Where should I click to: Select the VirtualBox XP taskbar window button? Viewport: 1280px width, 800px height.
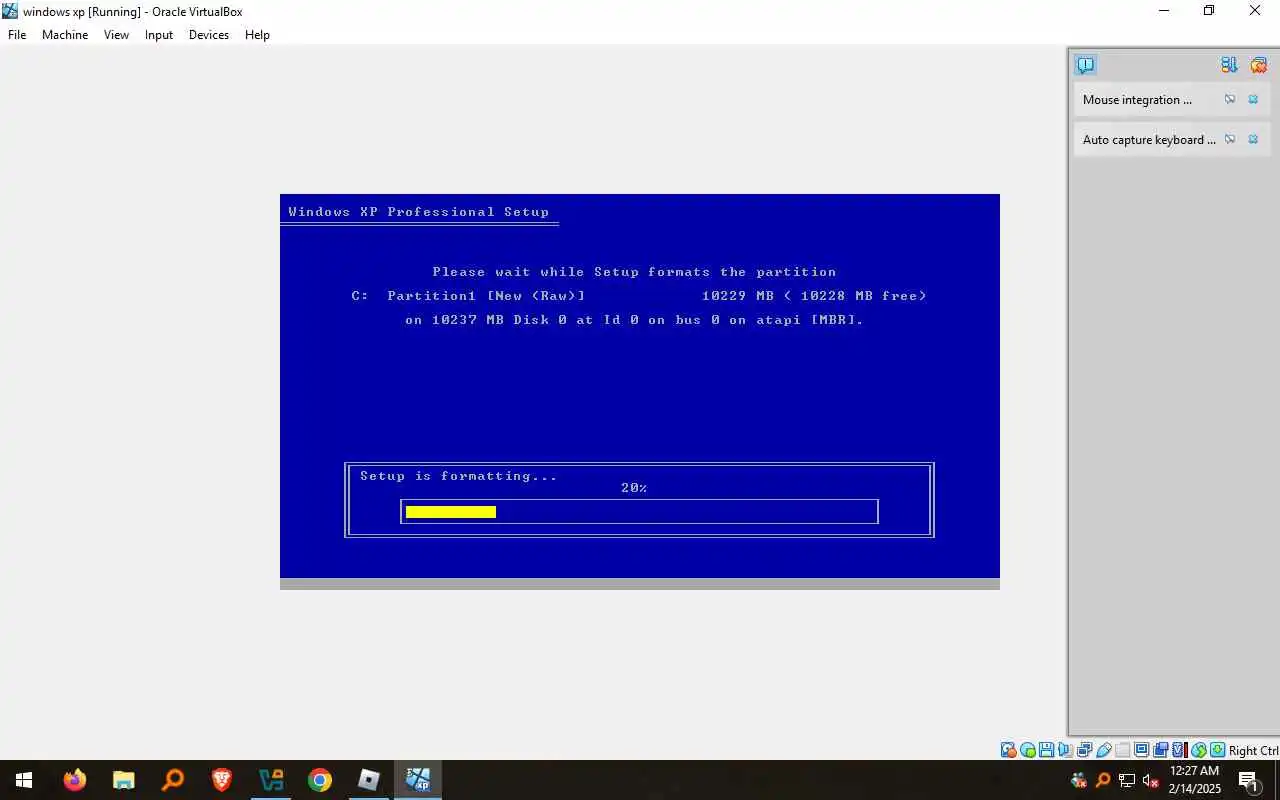(418, 780)
